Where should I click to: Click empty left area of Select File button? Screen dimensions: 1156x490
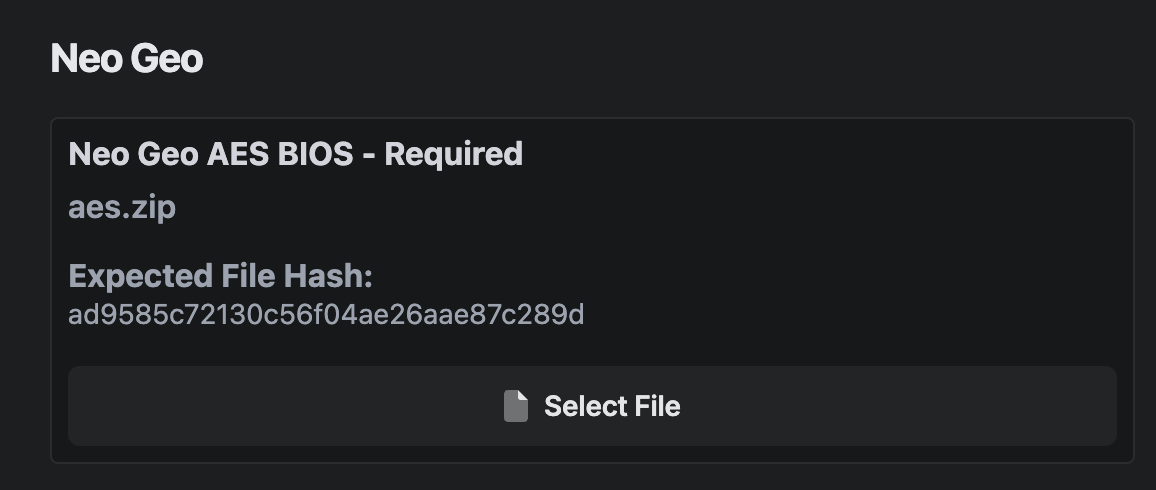pyautogui.click(x=250, y=406)
